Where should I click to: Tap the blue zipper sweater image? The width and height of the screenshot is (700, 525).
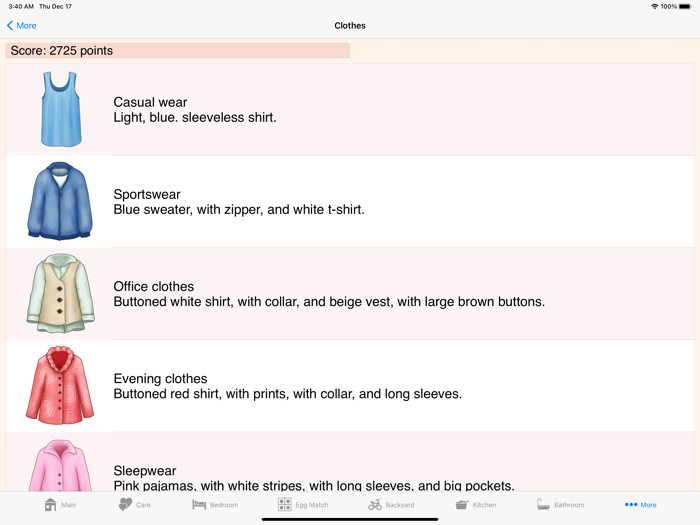[60, 201]
